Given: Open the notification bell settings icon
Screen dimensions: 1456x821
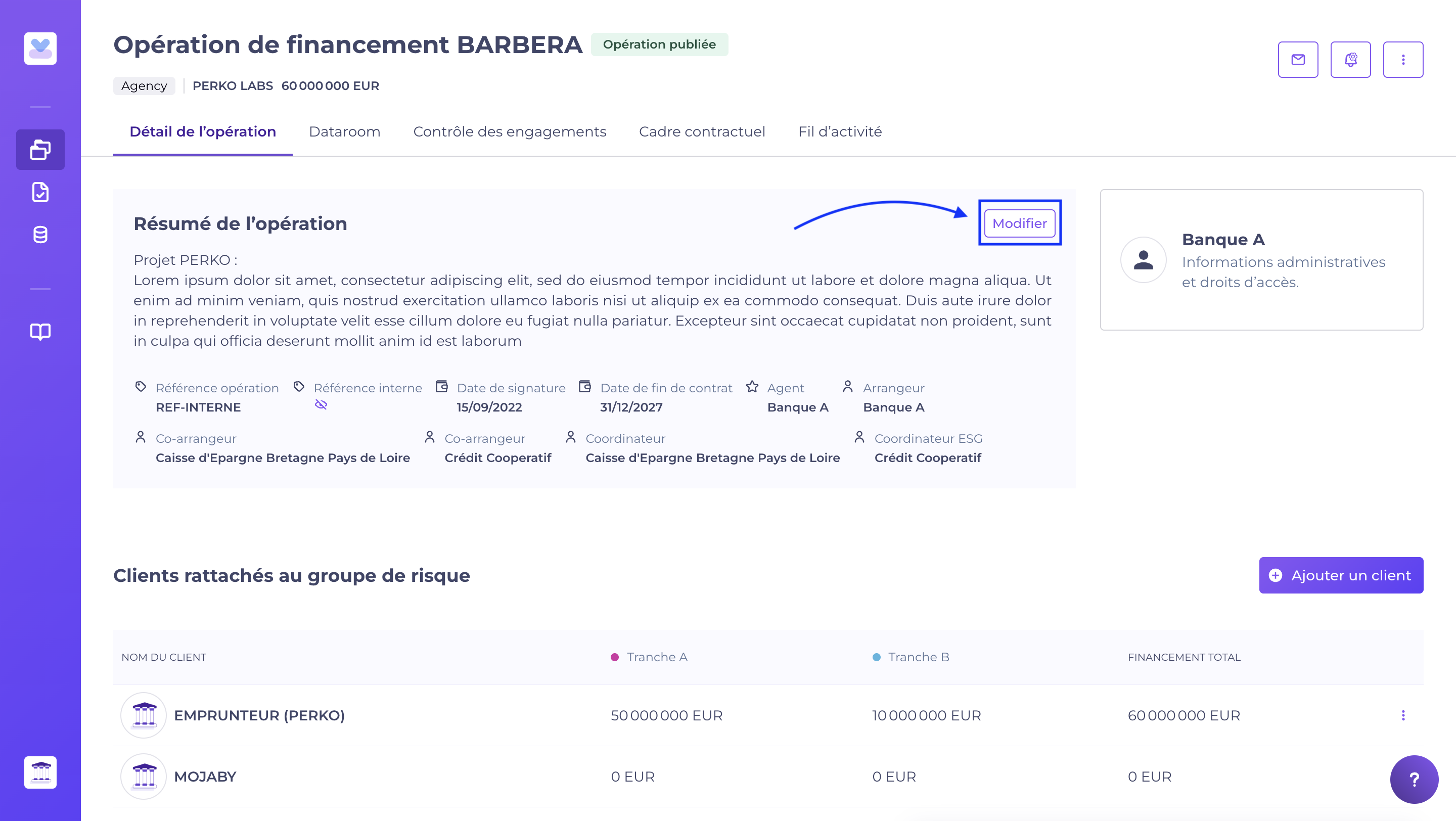Looking at the screenshot, I should click(1350, 59).
